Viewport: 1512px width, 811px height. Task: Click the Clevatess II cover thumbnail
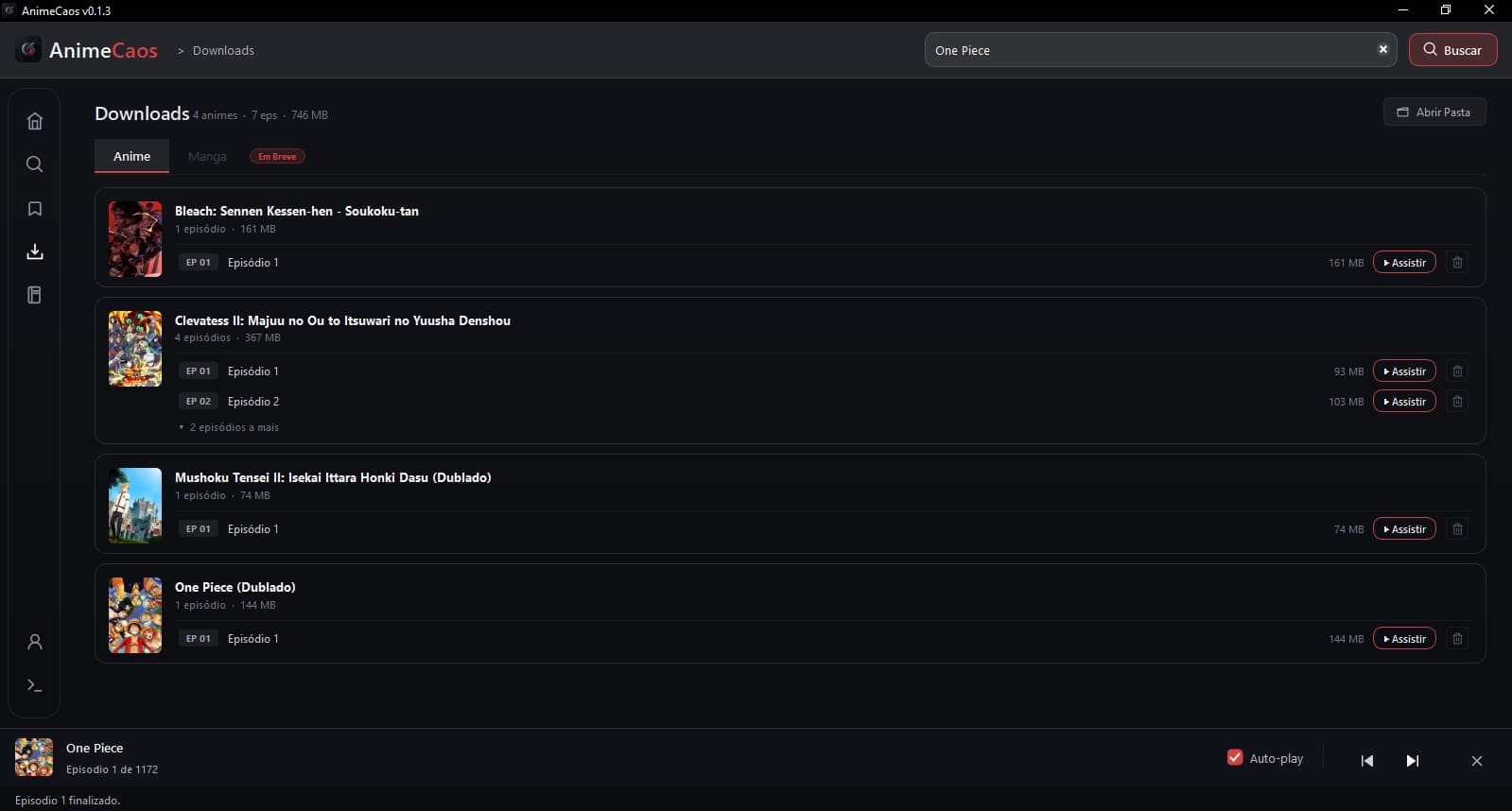[x=135, y=349]
